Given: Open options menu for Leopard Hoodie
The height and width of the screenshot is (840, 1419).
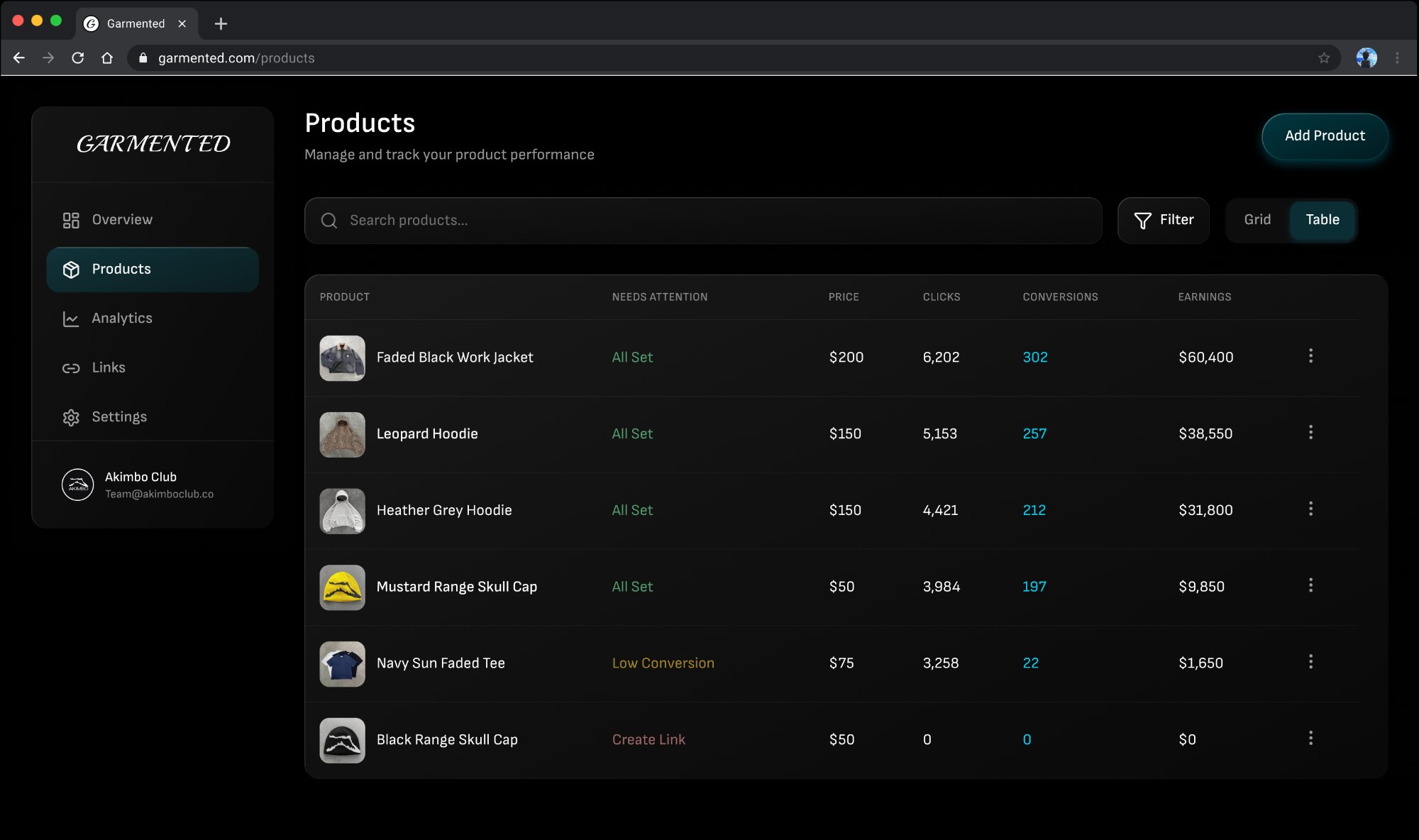Looking at the screenshot, I should [1311, 433].
